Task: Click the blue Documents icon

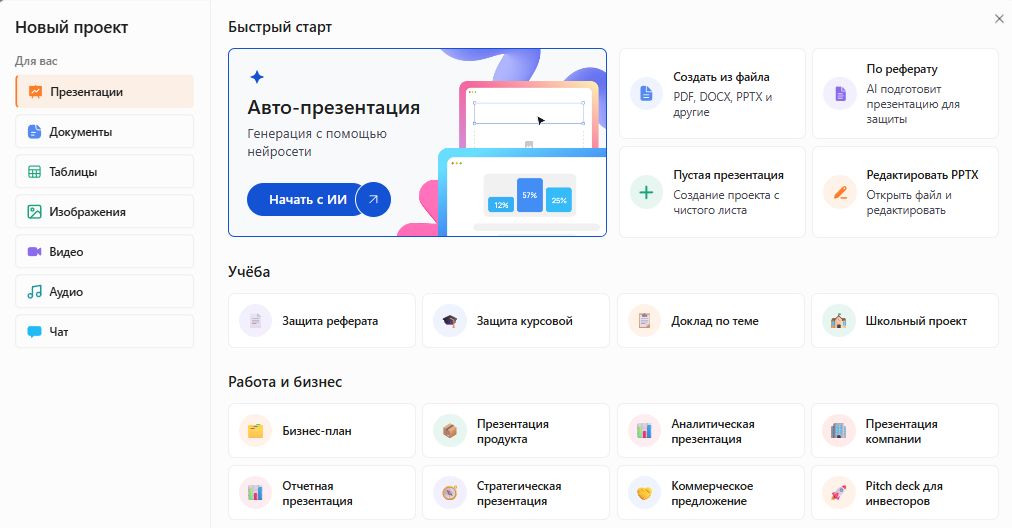Action: pyautogui.click(x=34, y=132)
